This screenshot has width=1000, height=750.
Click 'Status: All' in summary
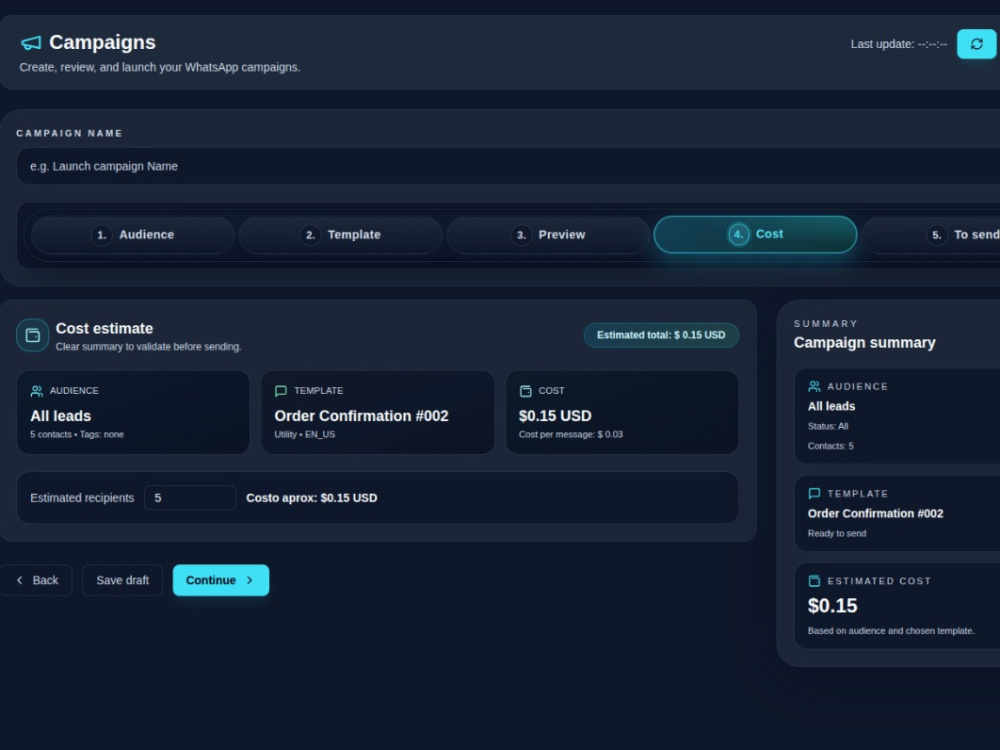pyautogui.click(x=828, y=426)
